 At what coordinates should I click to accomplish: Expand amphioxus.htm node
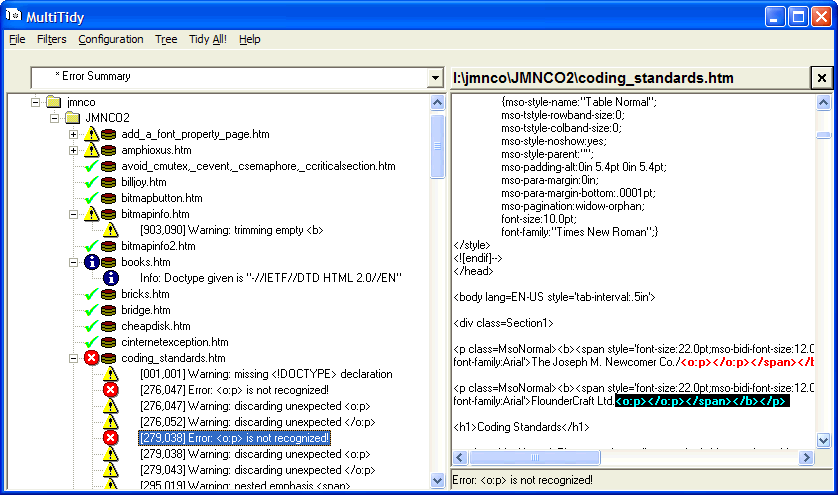[73, 150]
